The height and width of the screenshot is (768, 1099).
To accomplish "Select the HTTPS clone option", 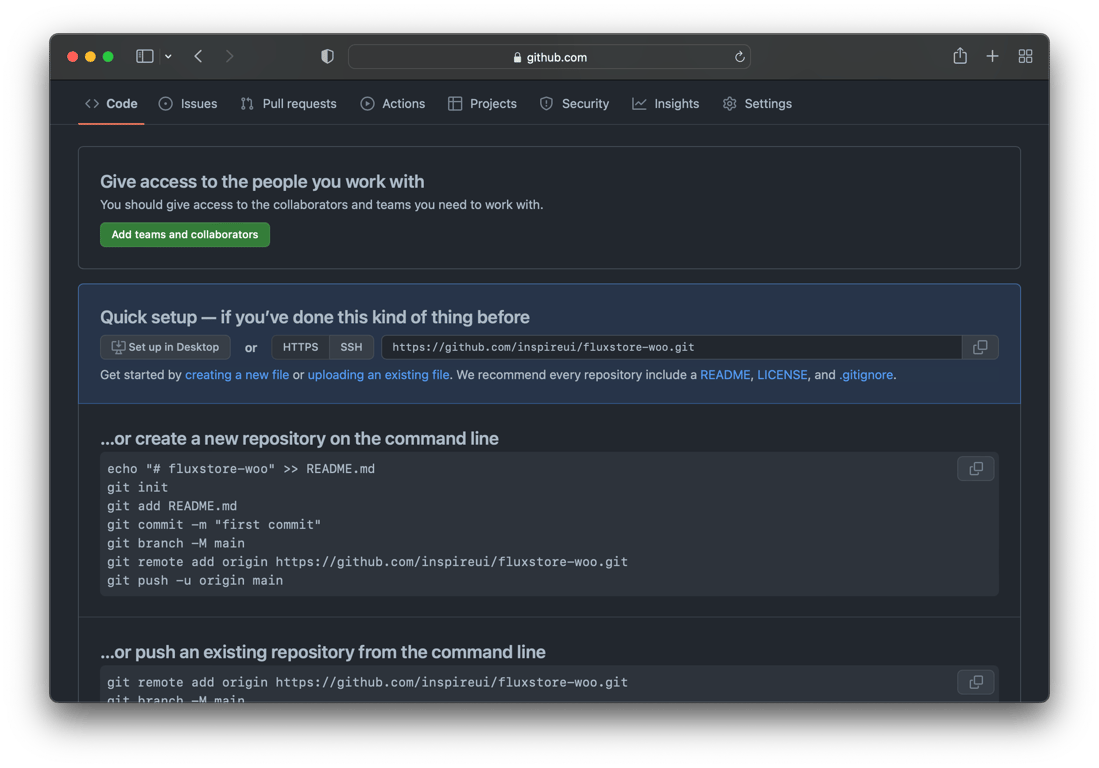I will click(301, 347).
